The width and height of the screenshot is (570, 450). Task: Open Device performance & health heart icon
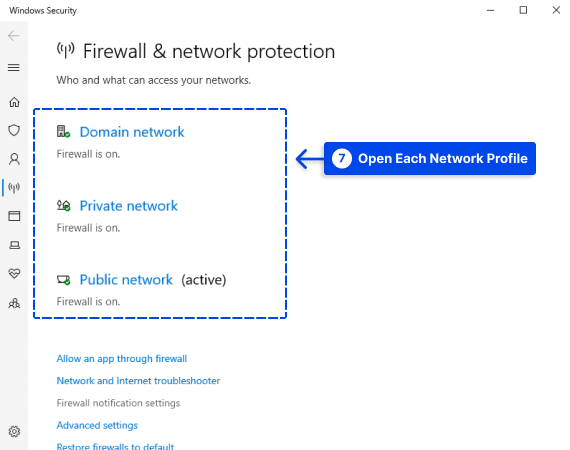pyautogui.click(x=14, y=273)
